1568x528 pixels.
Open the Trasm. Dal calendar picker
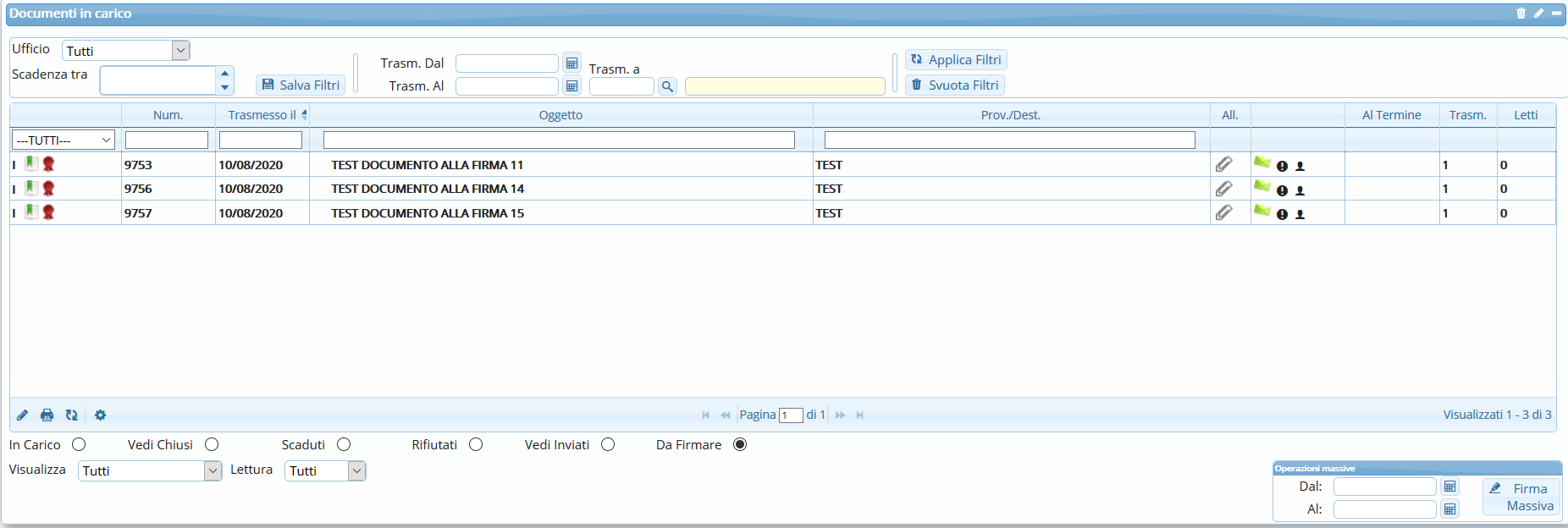click(x=571, y=63)
